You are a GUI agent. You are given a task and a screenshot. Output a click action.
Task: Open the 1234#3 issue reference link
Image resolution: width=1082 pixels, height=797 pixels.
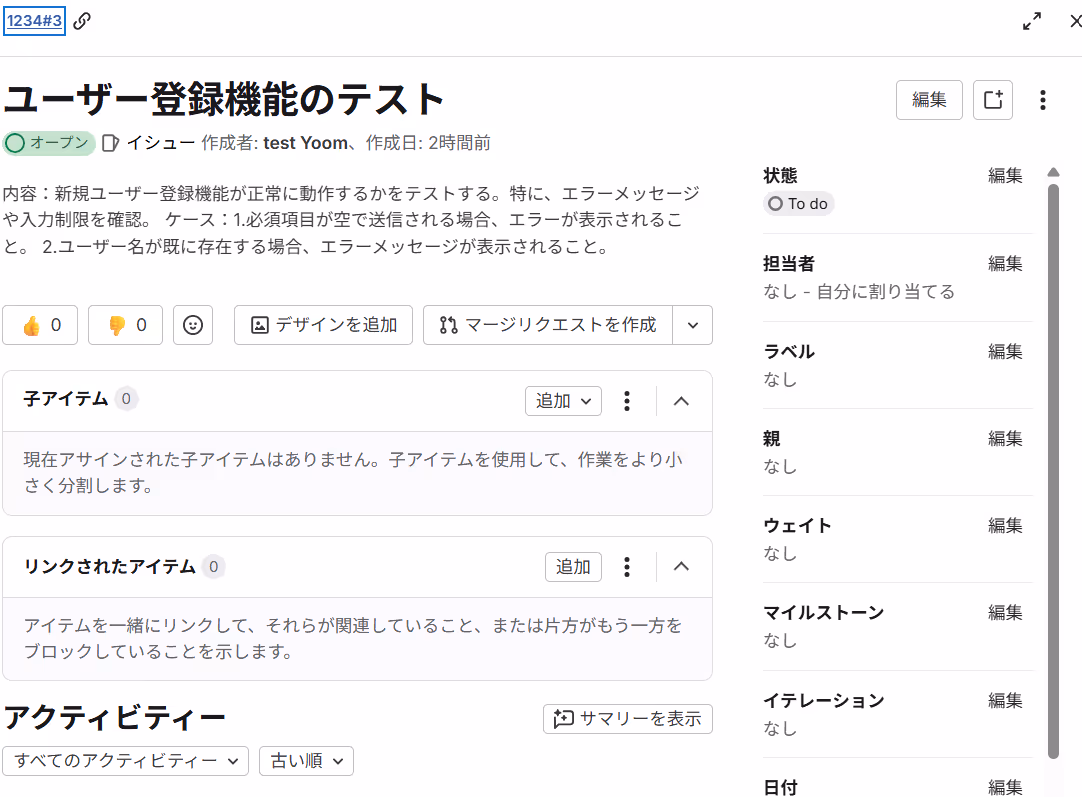35,21
